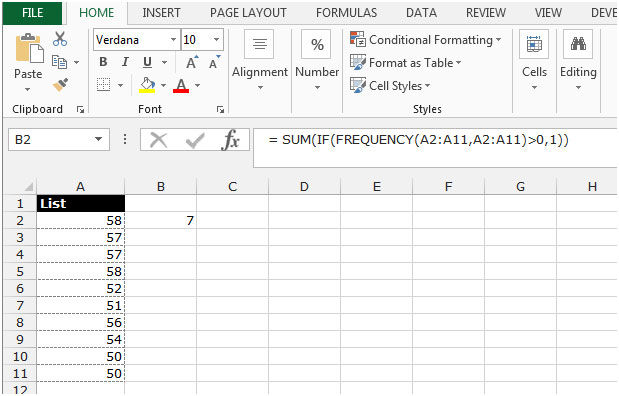The width and height of the screenshot is (619, 396).
Task: Select cell A7 with value 51
Action: tap(81, 306)
